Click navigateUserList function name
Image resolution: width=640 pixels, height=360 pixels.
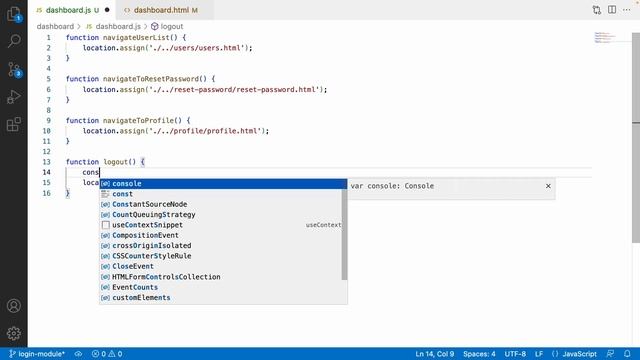coord(136,38)
